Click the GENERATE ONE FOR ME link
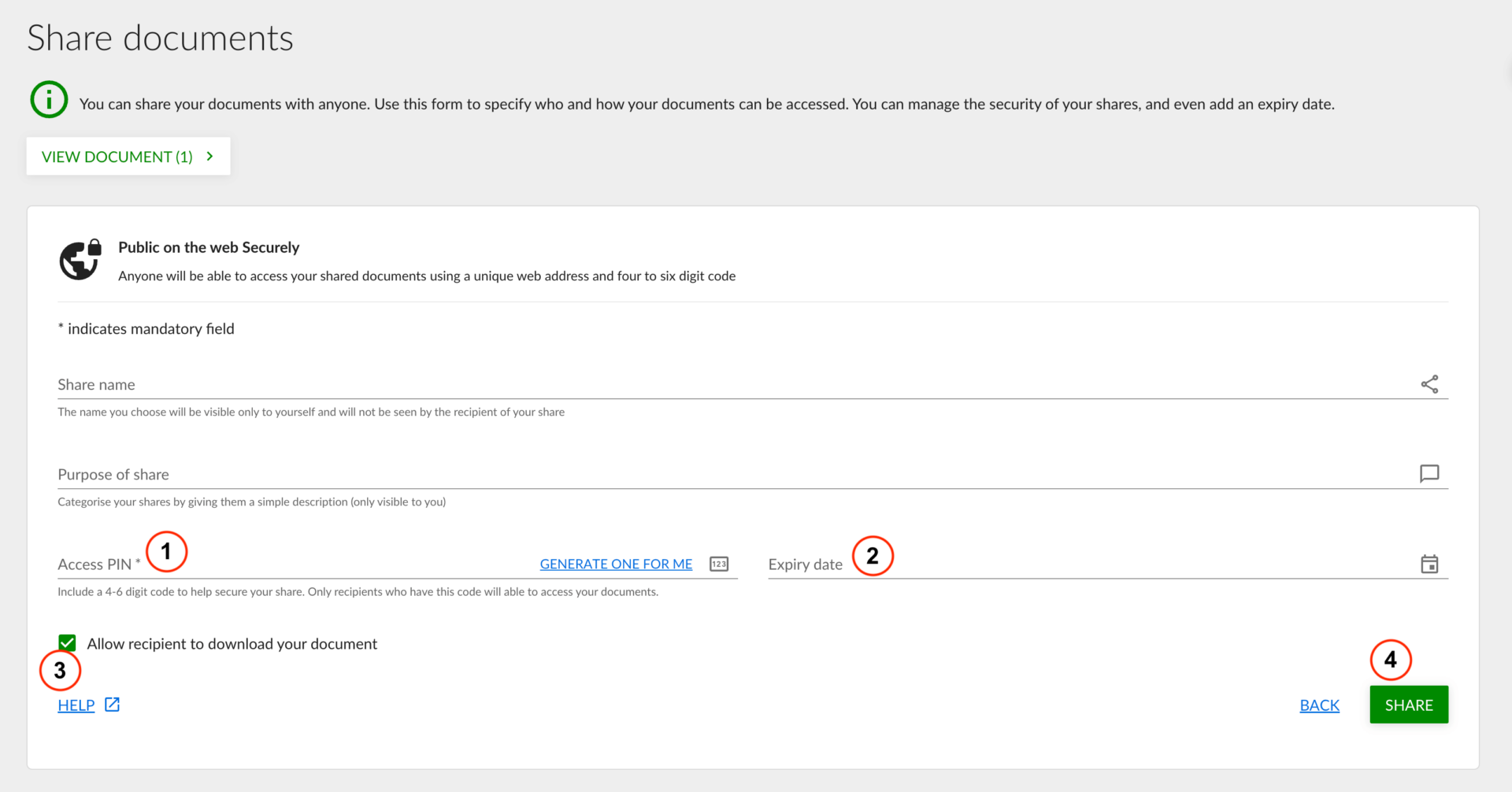 click(616, 564)
